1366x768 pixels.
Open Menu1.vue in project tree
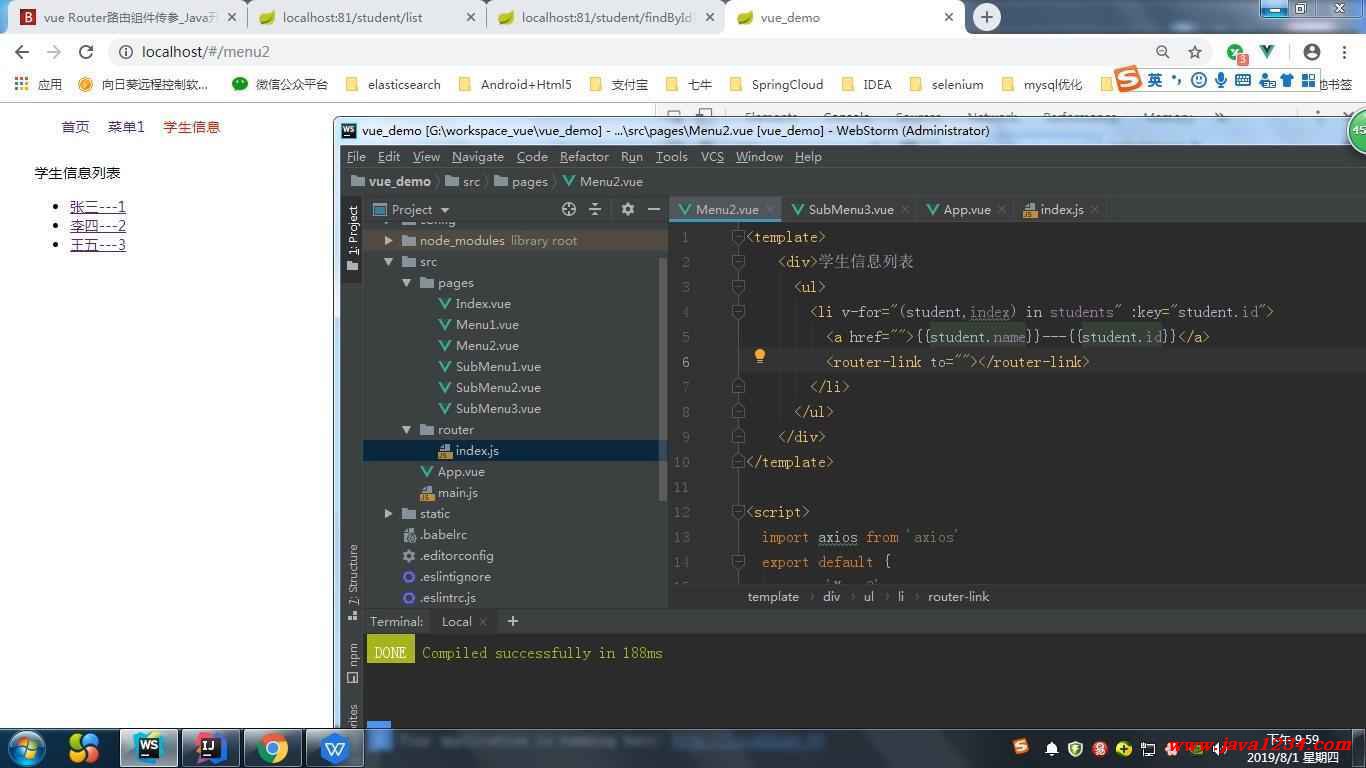479,324
